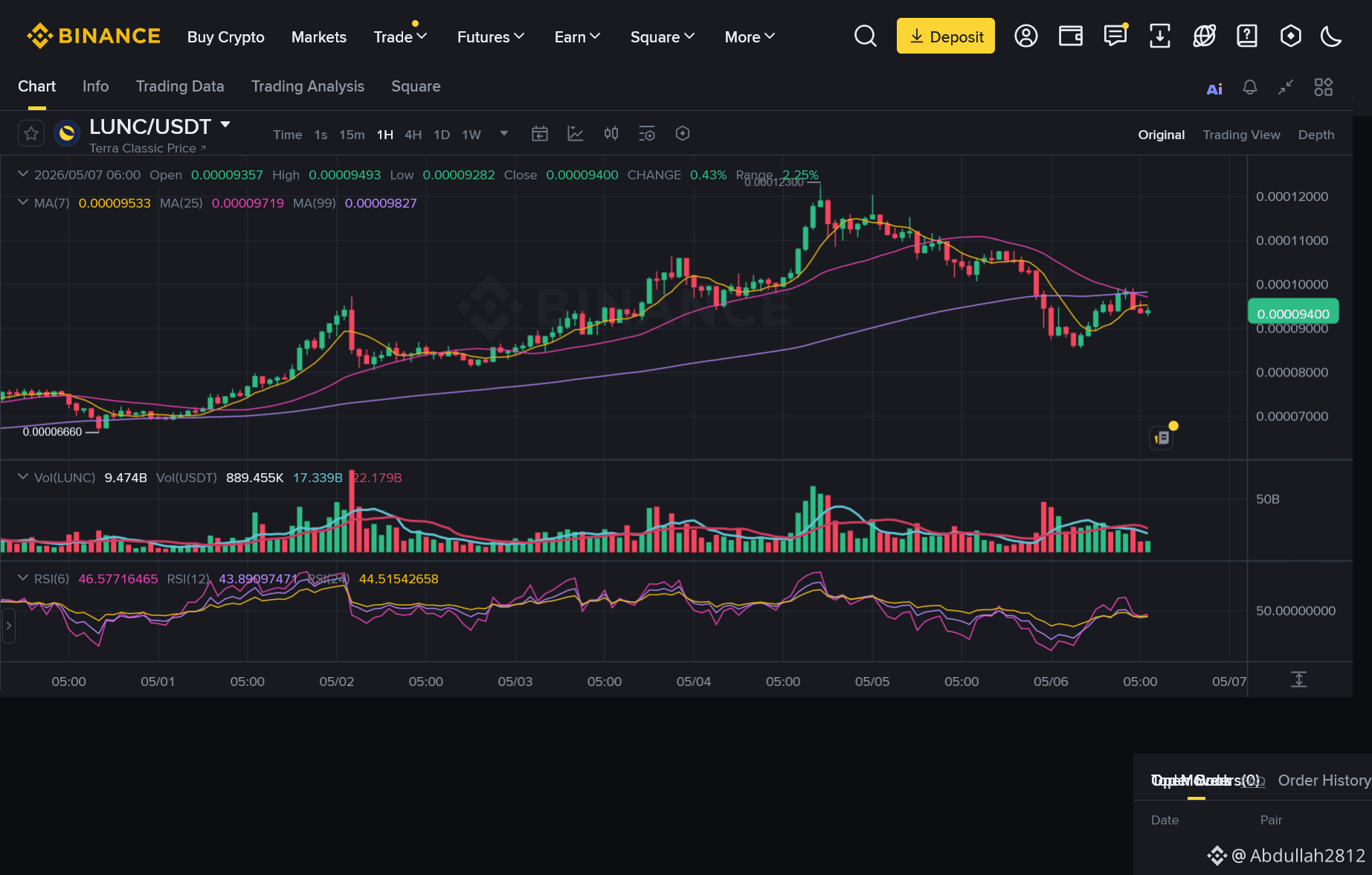Open the calendar date-range icon

(540, 134)
